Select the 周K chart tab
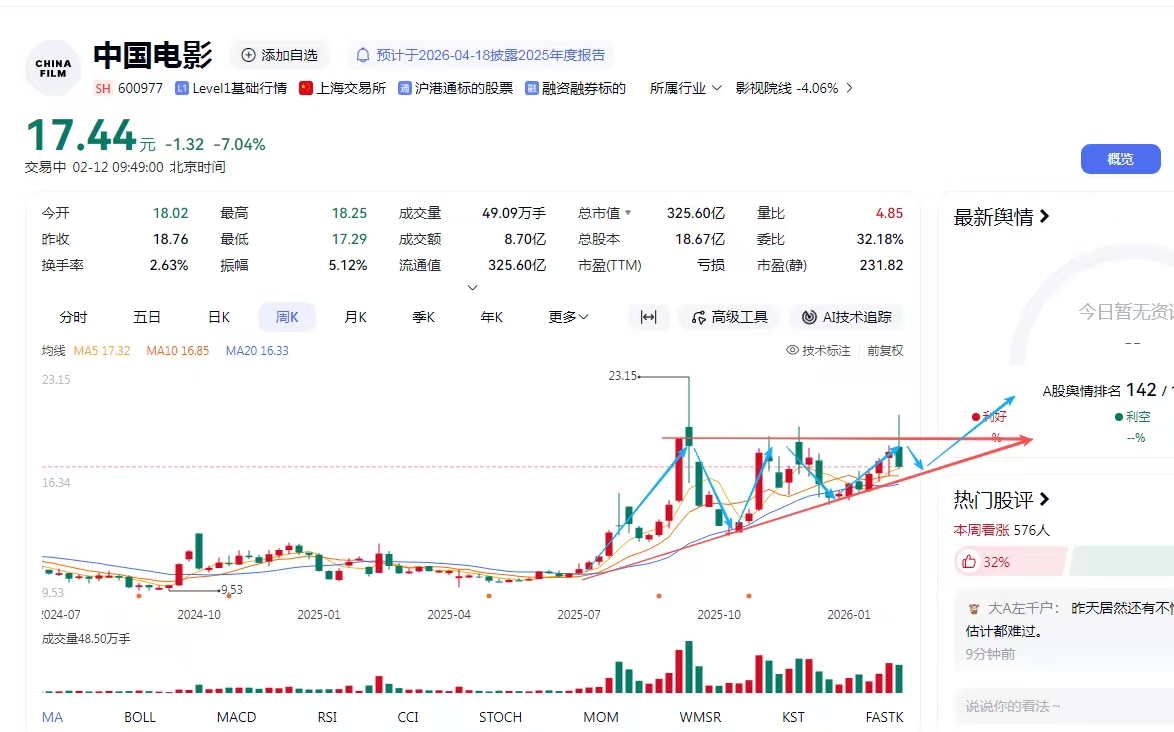Screen dimensions: 1174x732 coord(287,317)
